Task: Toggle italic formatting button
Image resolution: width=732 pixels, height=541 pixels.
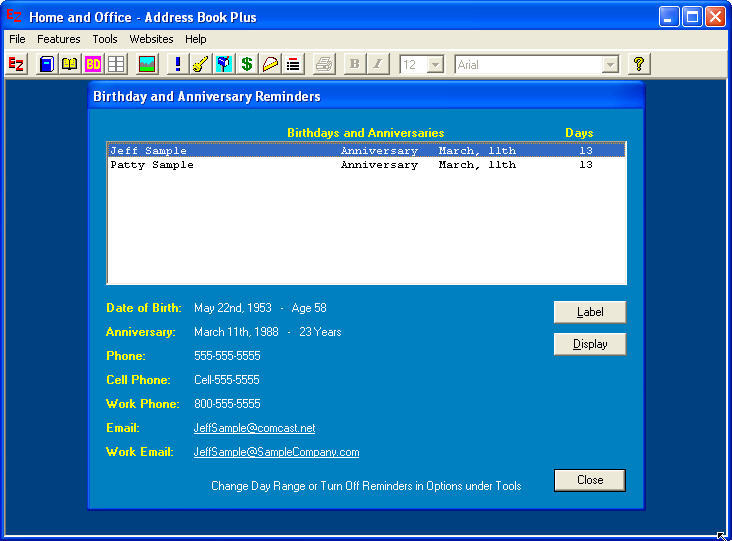Action: point(378,64)
